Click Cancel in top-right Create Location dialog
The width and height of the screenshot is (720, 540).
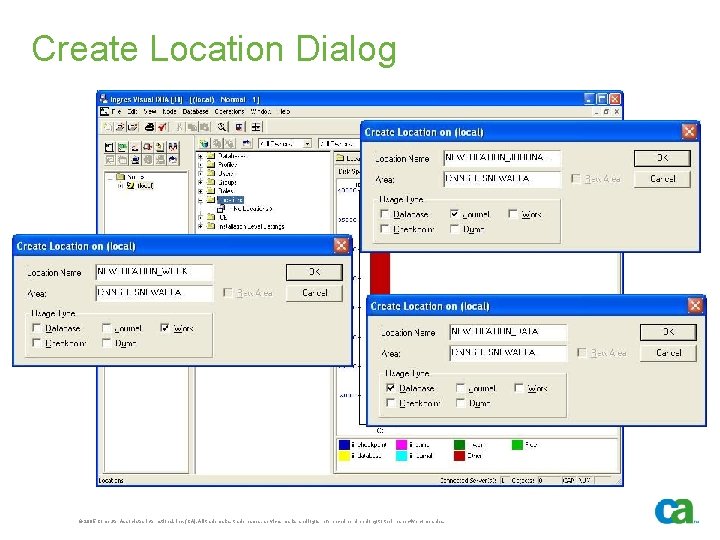tap(662, 179)
